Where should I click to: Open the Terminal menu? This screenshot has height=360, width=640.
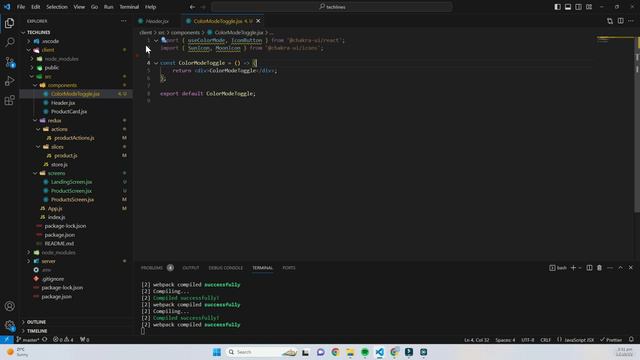tap(129, 7)
